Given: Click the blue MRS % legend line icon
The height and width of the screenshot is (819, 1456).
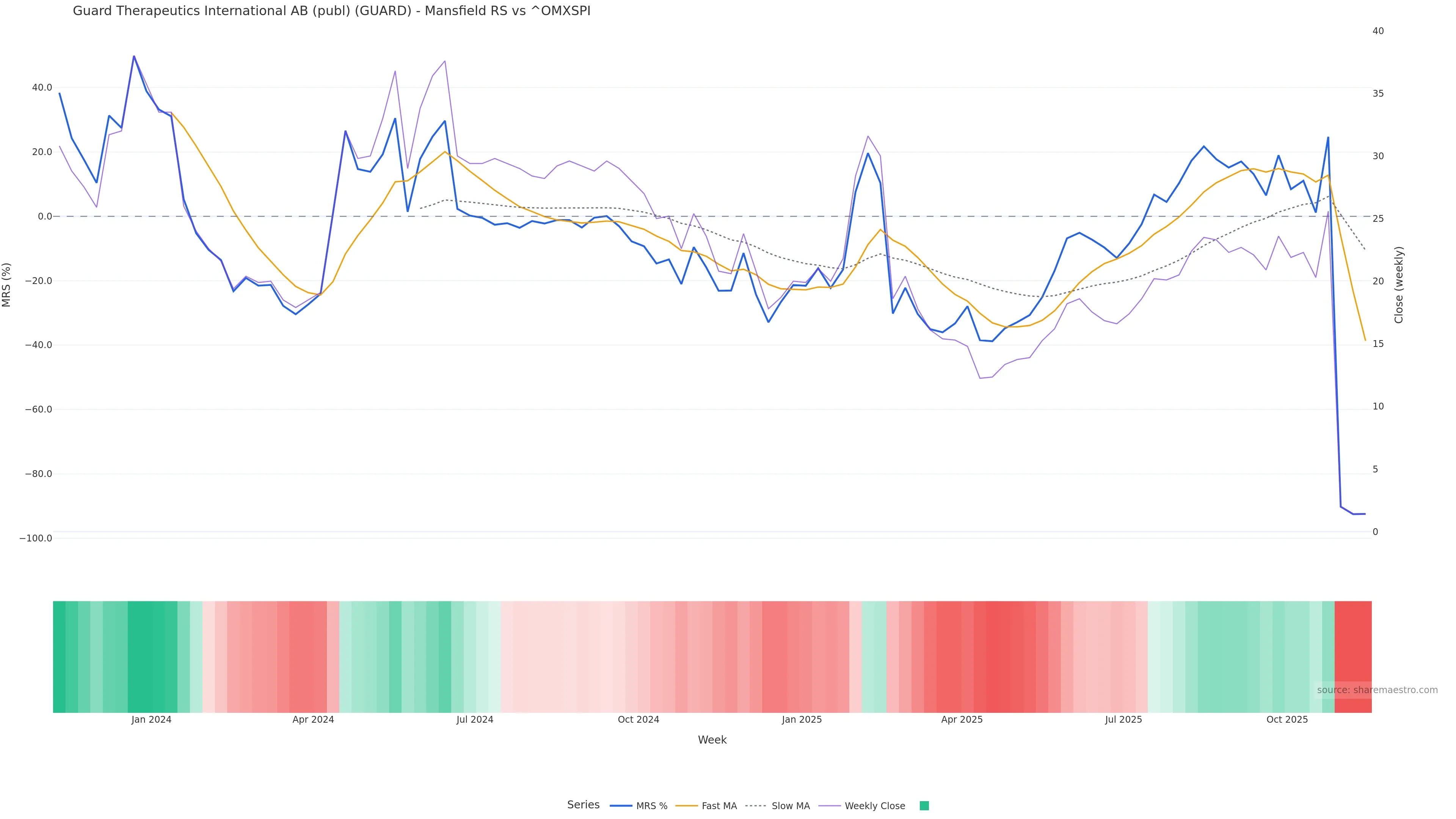Looking at the screenshot, I should [621, 806].
